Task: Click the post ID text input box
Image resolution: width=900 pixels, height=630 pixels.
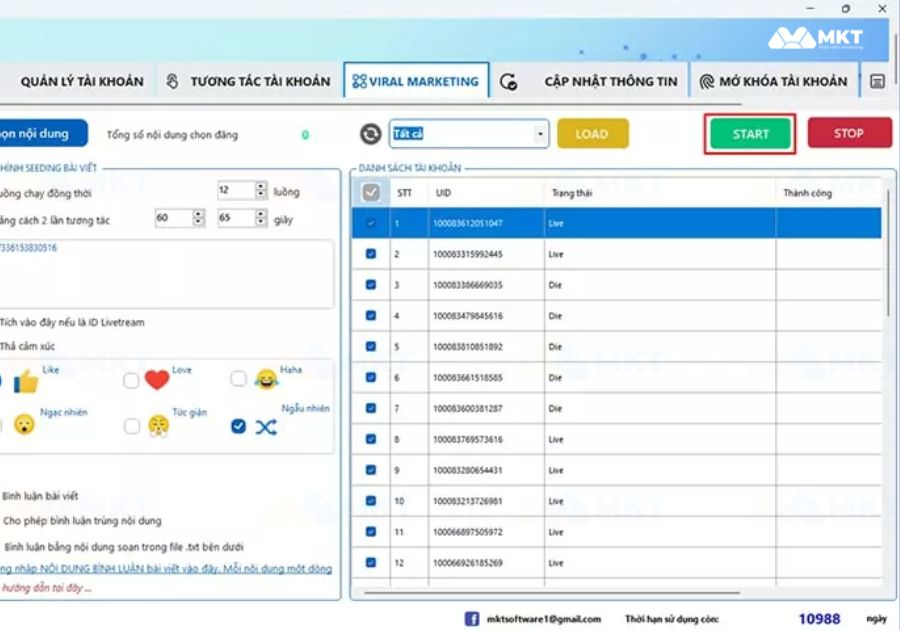Action: click(x=166, y=273)
